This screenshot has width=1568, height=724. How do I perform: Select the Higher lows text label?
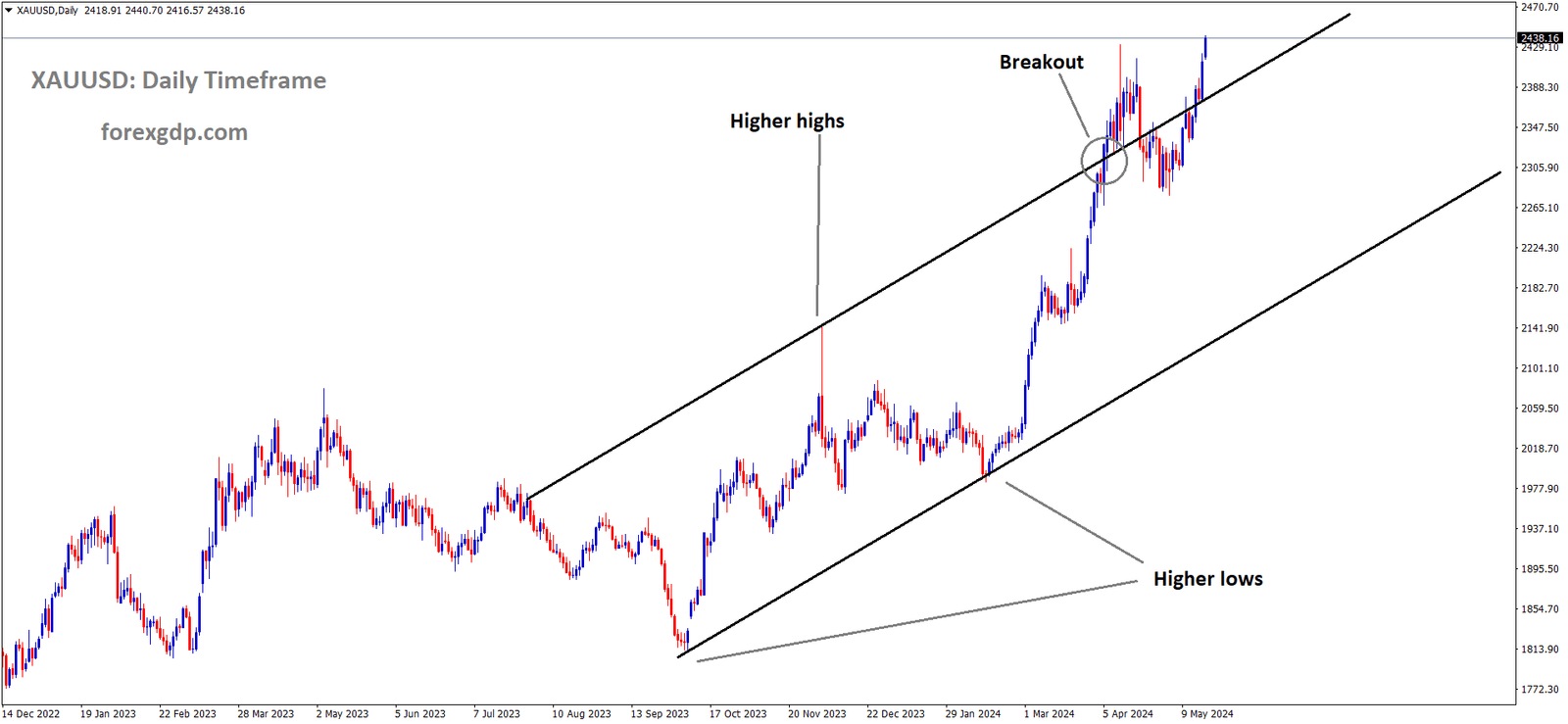click(1207, 579)
